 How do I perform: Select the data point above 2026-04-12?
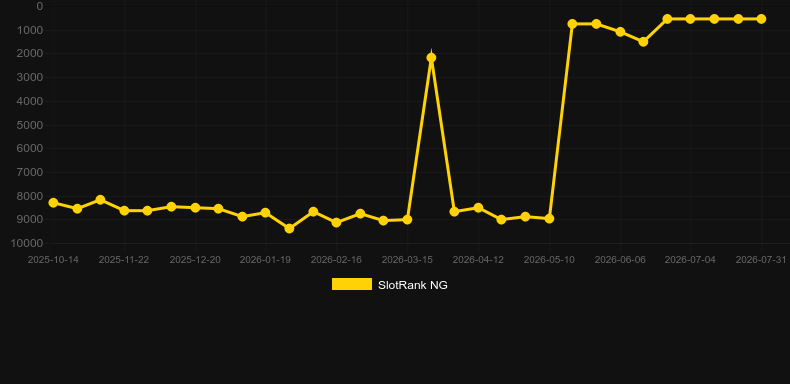point(479,208)
